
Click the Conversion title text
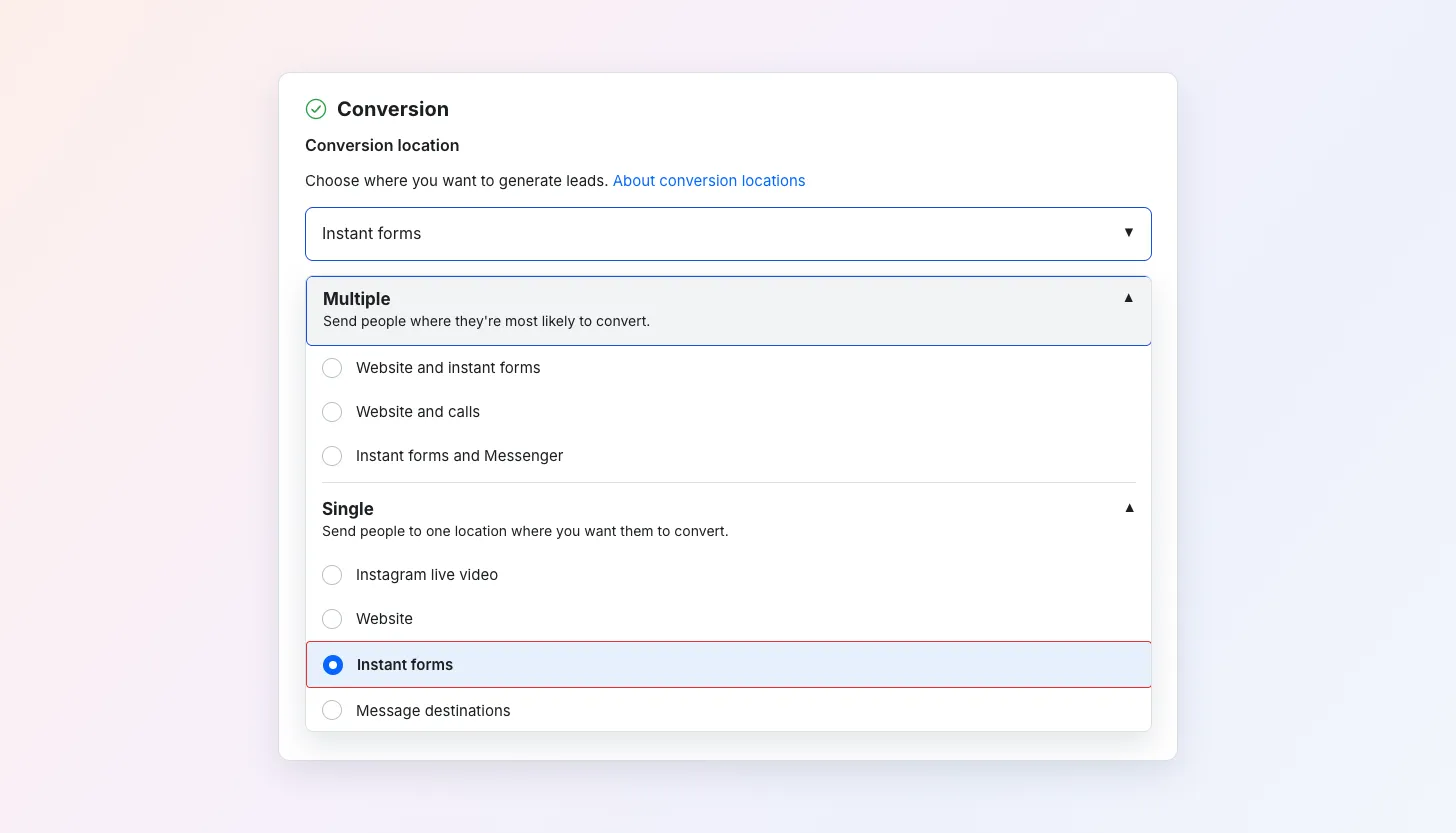393,109
